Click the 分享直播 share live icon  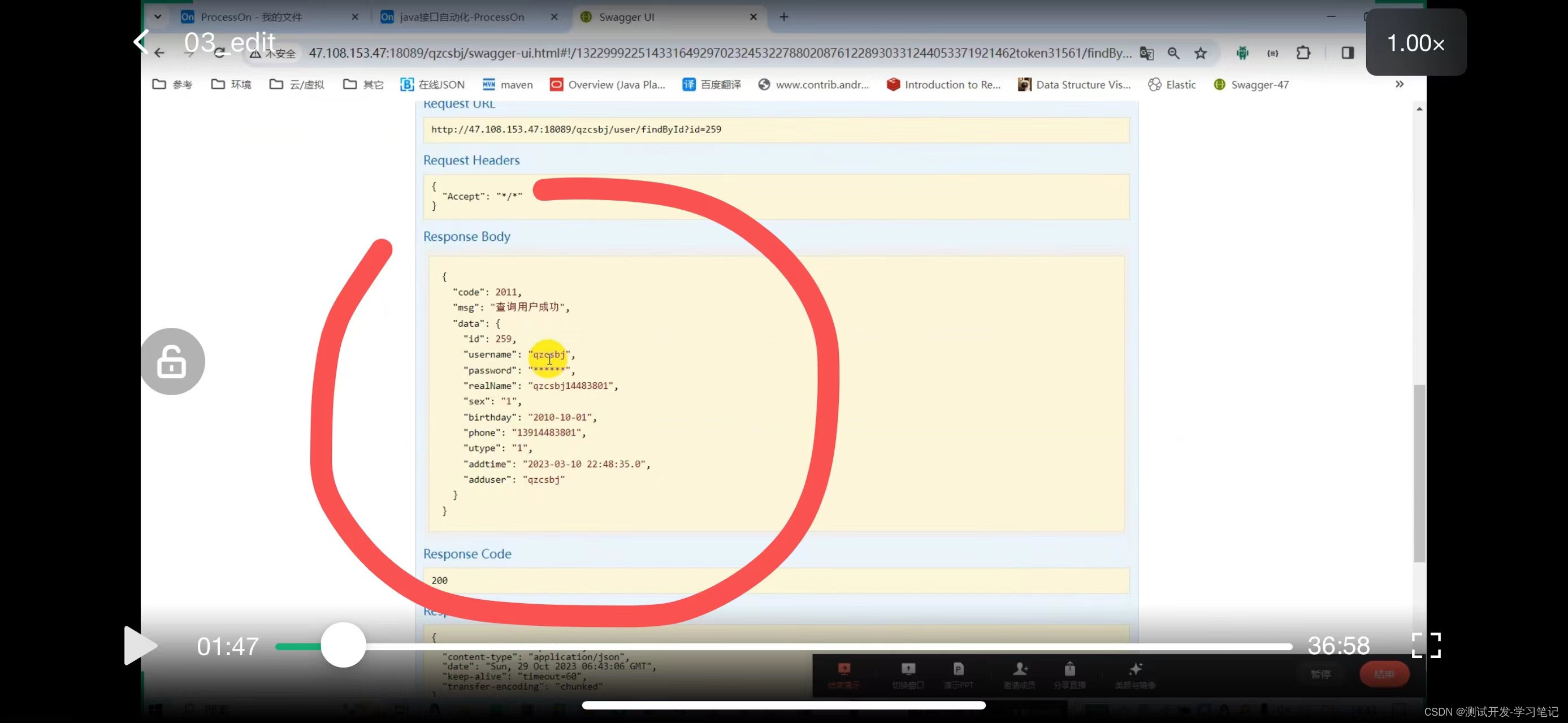(x=1069, y=675)
